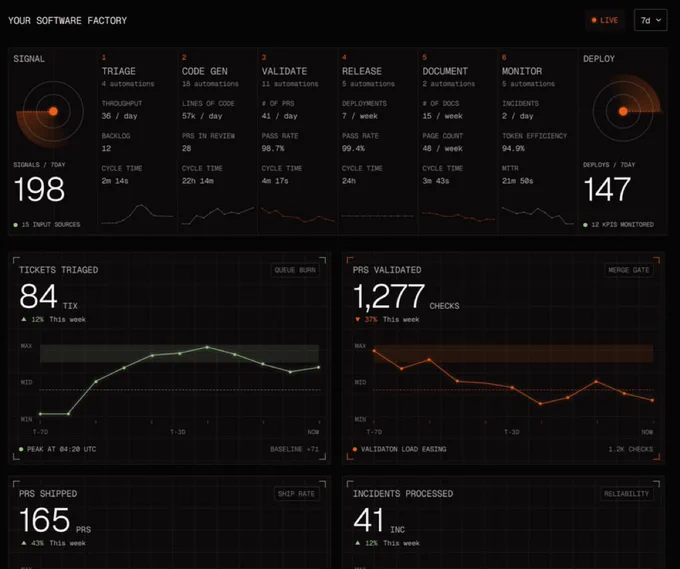Click the Monitor sparkline chart
This screenshot has height=569, width=680.
[537, 216]
